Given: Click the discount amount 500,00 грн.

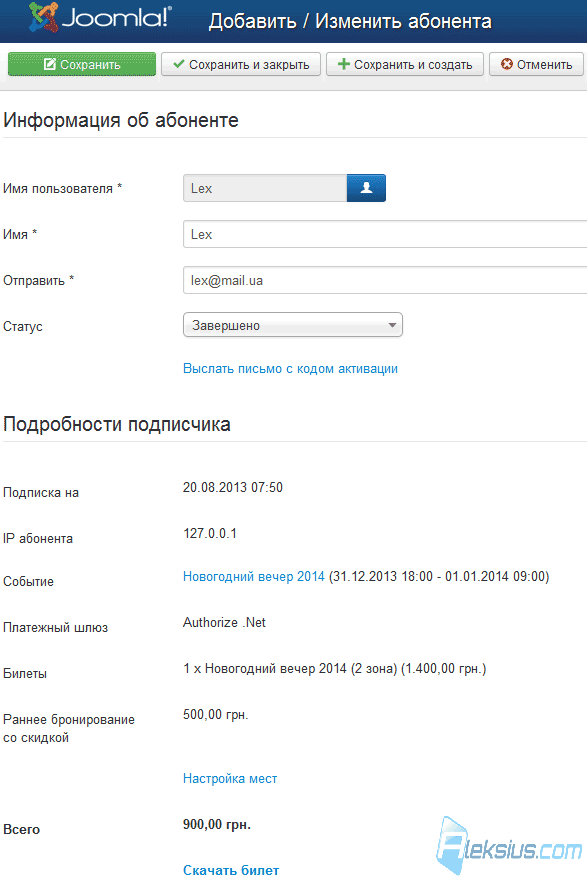Looking at the screenshot, I should pyautogui.click(x=216, y=715).
